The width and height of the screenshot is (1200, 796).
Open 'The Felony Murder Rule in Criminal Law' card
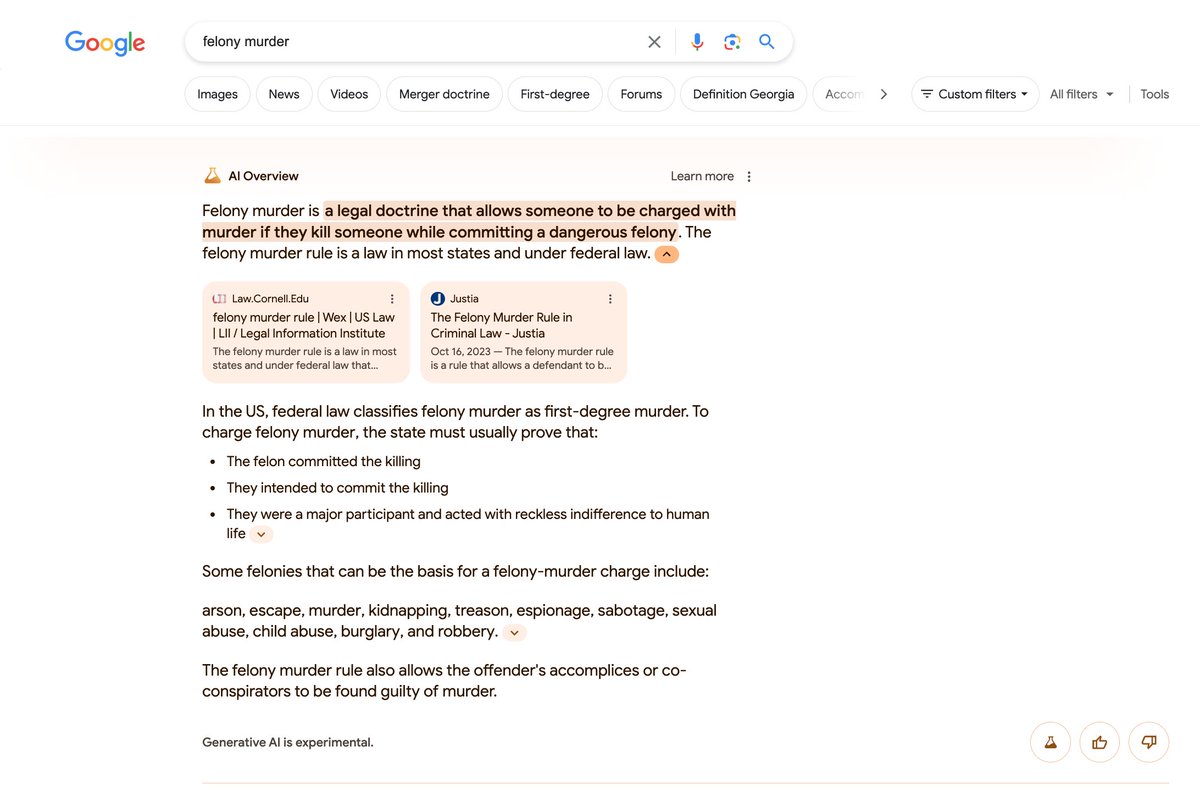(523, 332)
